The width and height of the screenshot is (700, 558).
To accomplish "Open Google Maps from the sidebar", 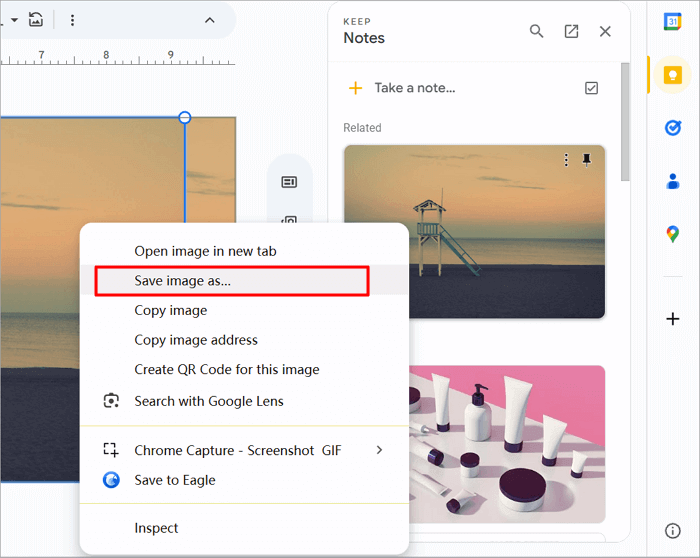I will [673, 234].
